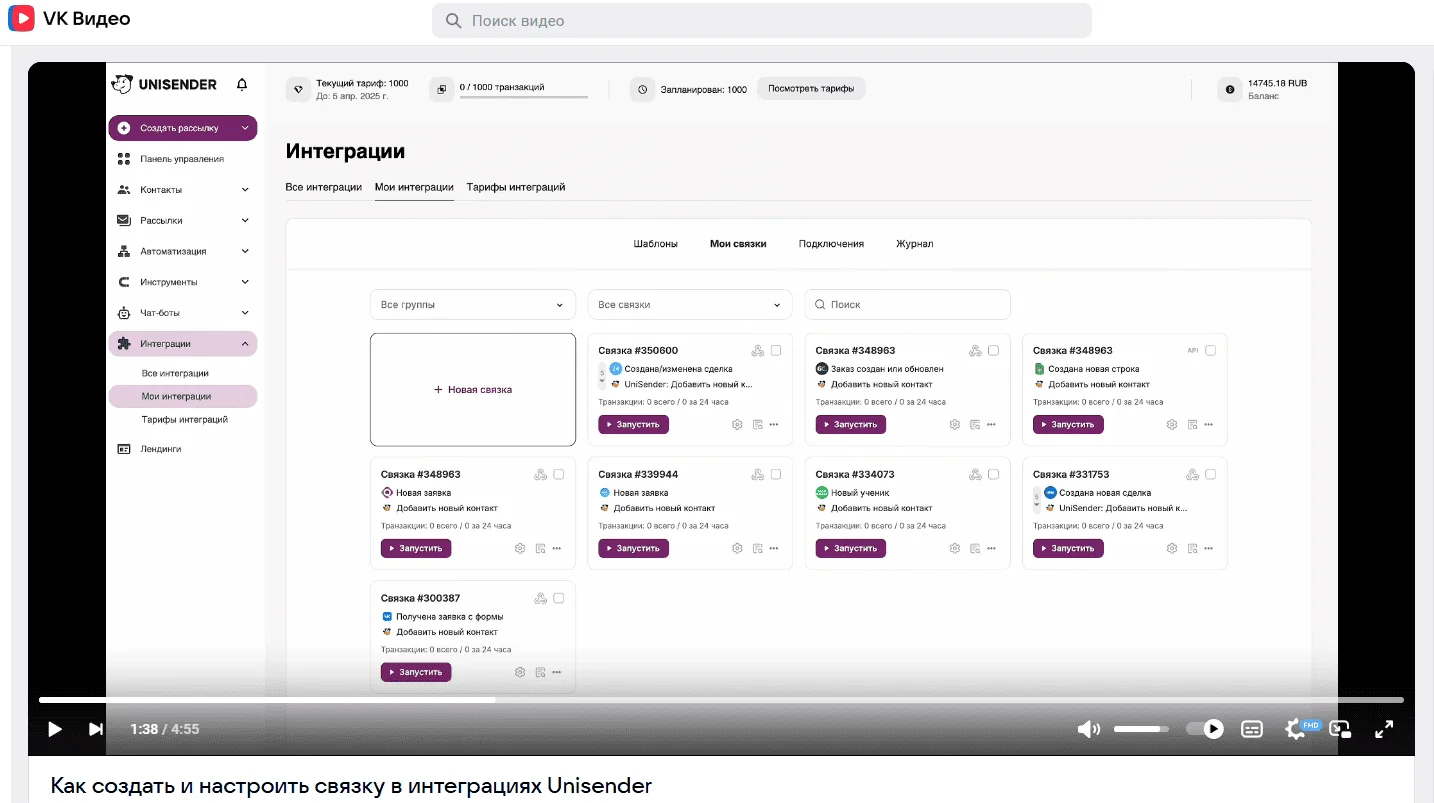Click the notification bell next to Unisender logo
This screenshot has height=803, width=1434.
(242, 85)
